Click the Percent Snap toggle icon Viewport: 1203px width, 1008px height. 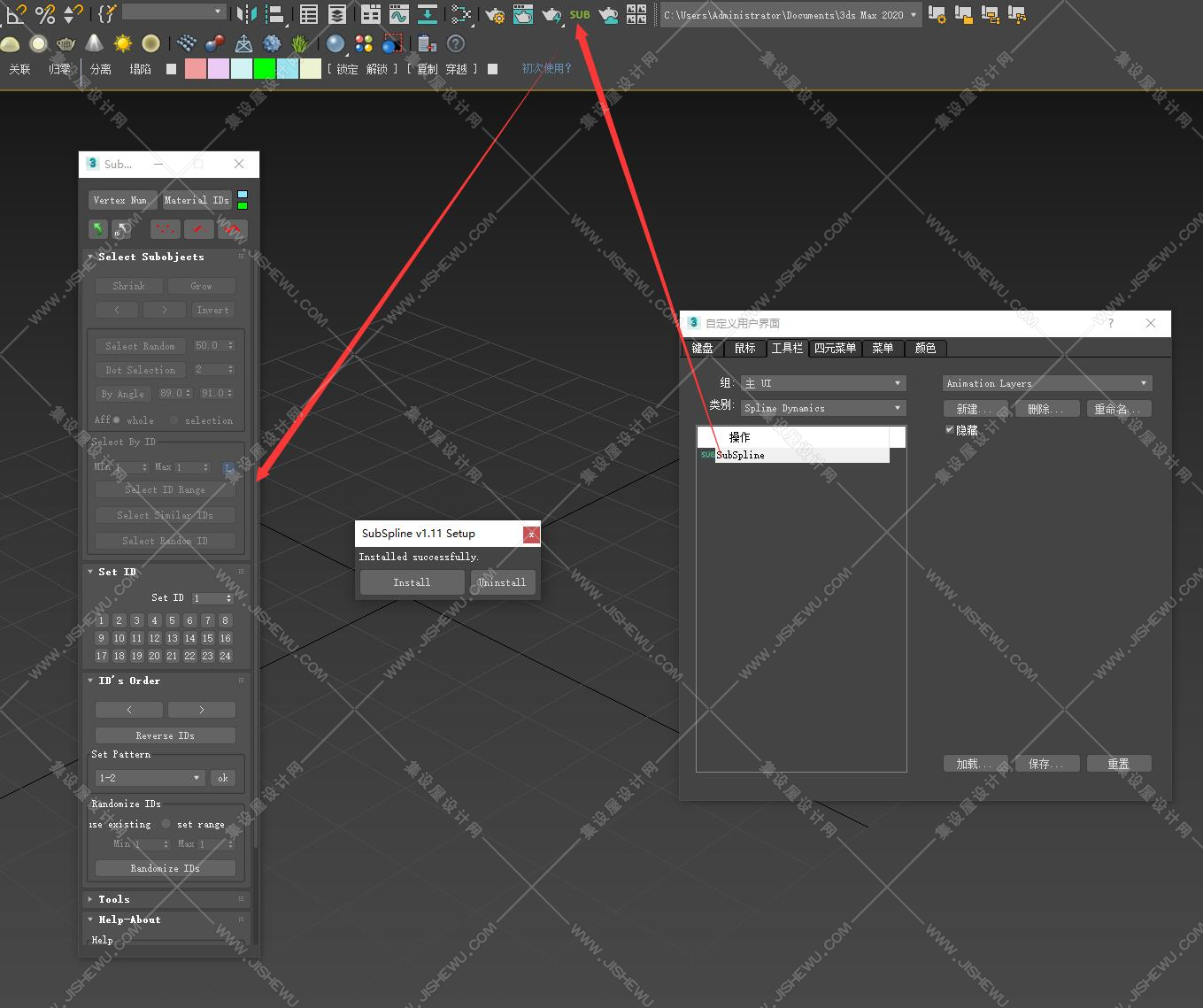45,14
